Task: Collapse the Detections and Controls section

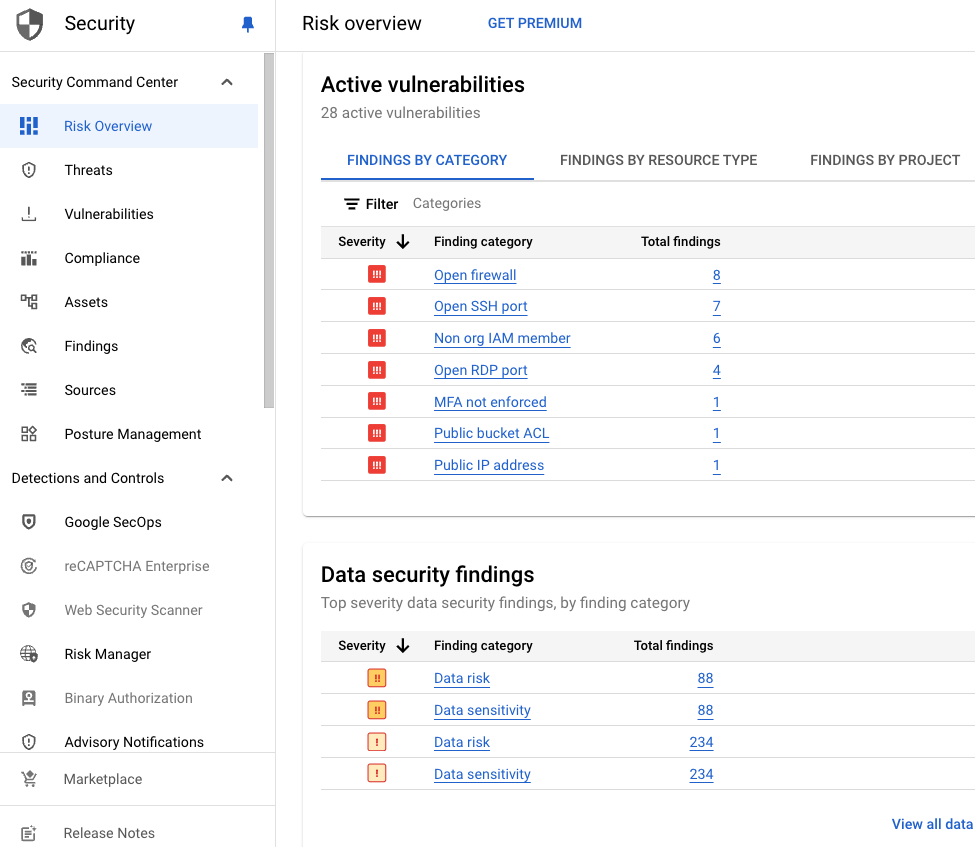Action: click(x=226, y=478)
